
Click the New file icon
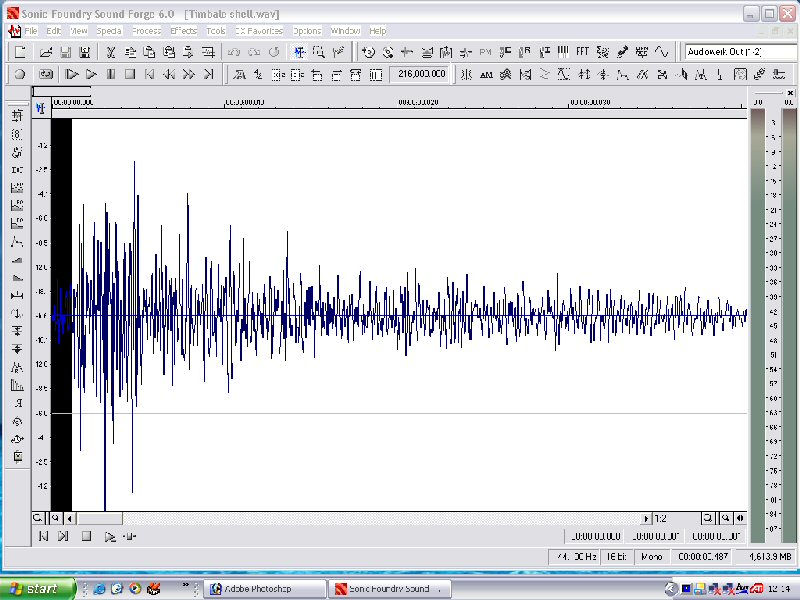(20, 52)
